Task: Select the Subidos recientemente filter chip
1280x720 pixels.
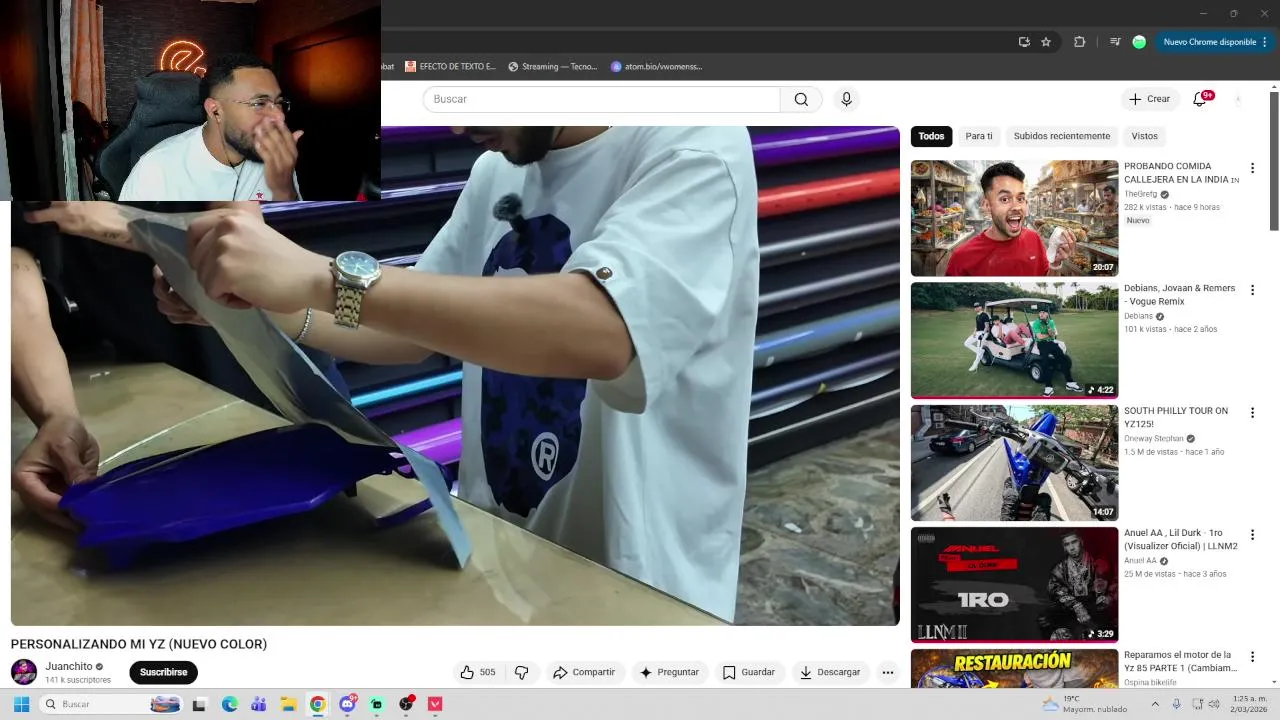Action: click(x=1062, y=136)
